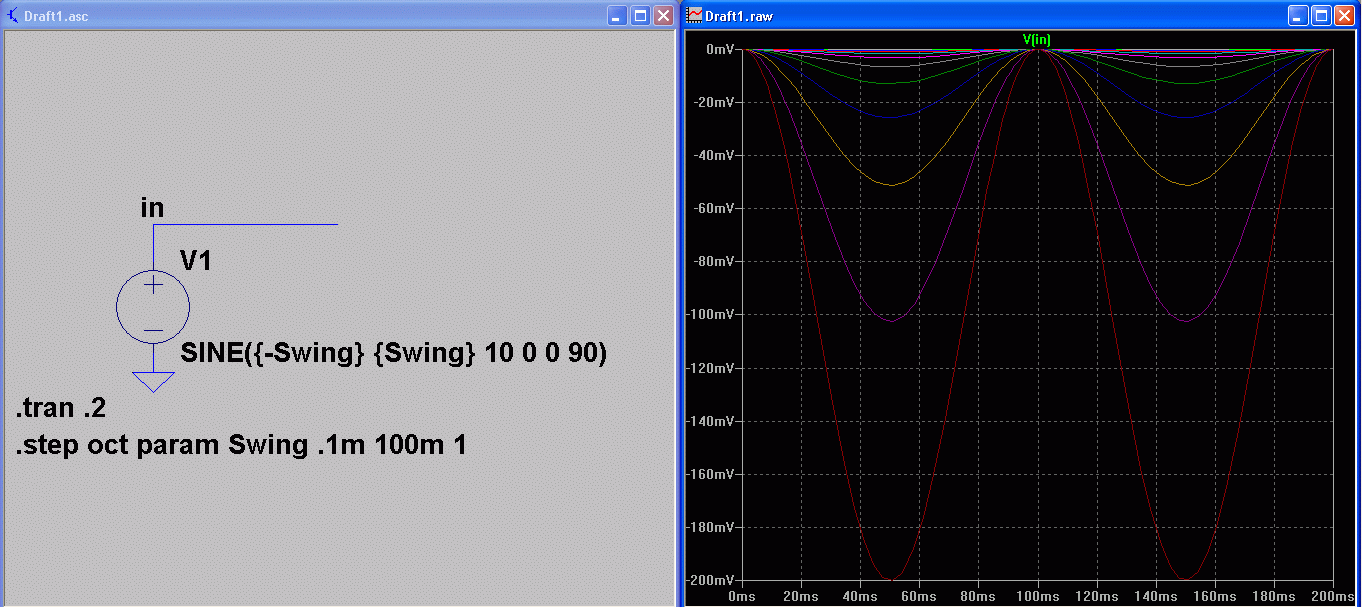Click the V(in) trace label
Viewport: 1362px width, 607px height.
click(1036, 39)
